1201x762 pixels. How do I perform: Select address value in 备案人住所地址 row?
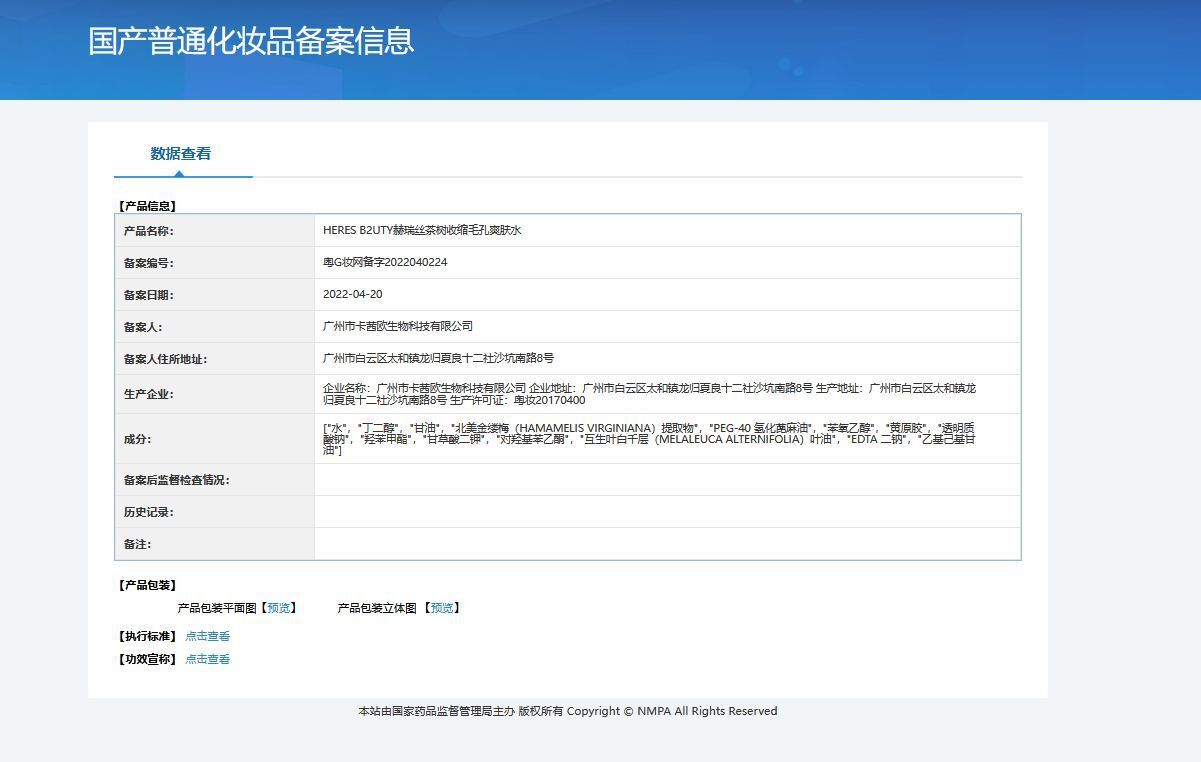click(x=438, y=358)
